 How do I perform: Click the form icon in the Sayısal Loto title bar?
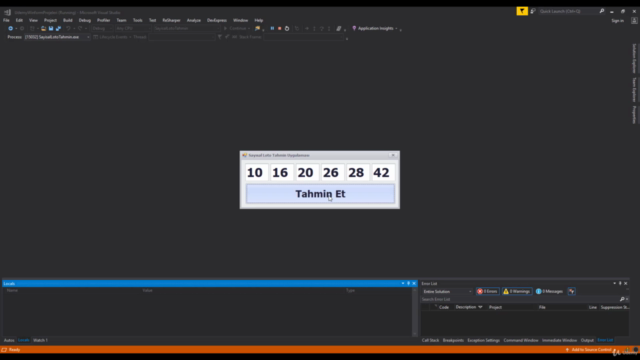coord(244,155)
